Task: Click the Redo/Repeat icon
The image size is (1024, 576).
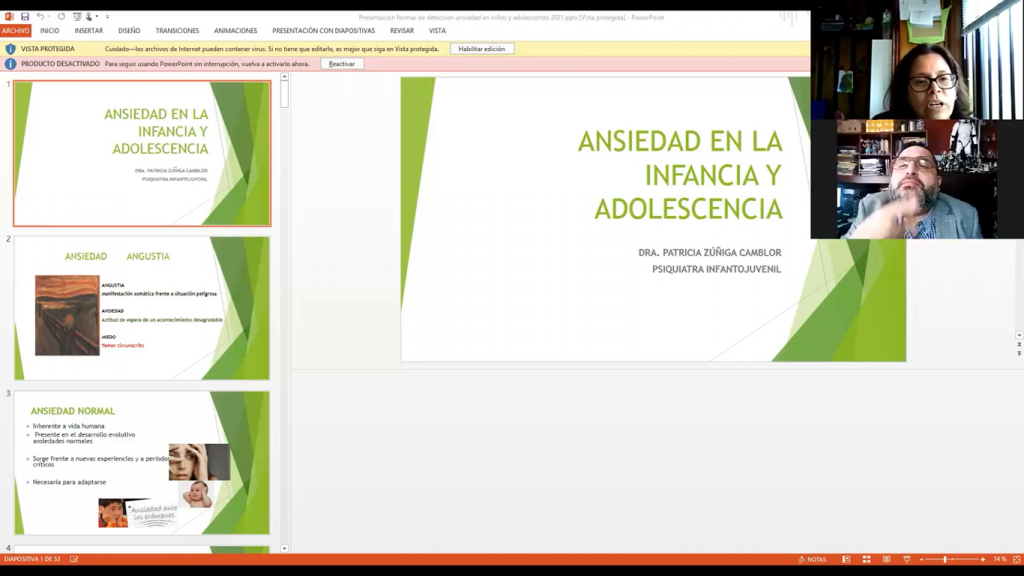Action: coord(61,17)
